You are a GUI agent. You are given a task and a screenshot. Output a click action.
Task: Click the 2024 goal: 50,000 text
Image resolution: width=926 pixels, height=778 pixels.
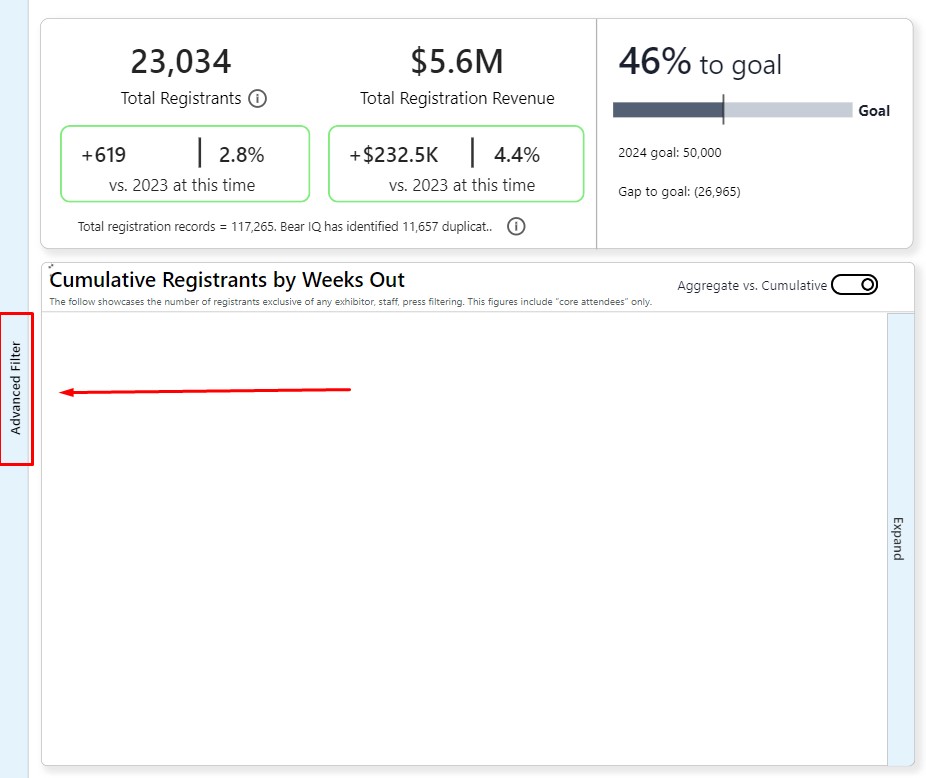point(670,153)
